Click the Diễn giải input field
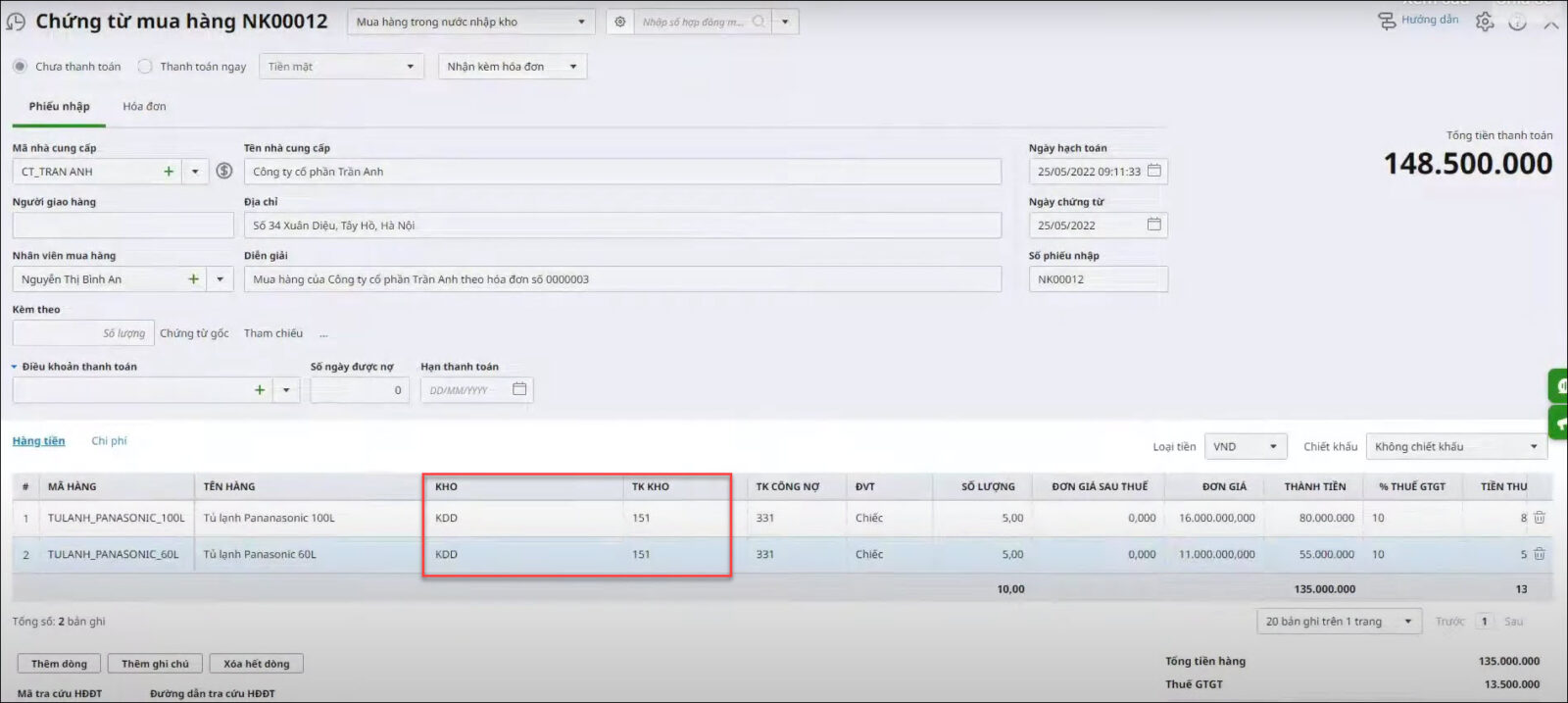Image resolution: width=1568 pixels, height=703 pixels. point(622,279)
